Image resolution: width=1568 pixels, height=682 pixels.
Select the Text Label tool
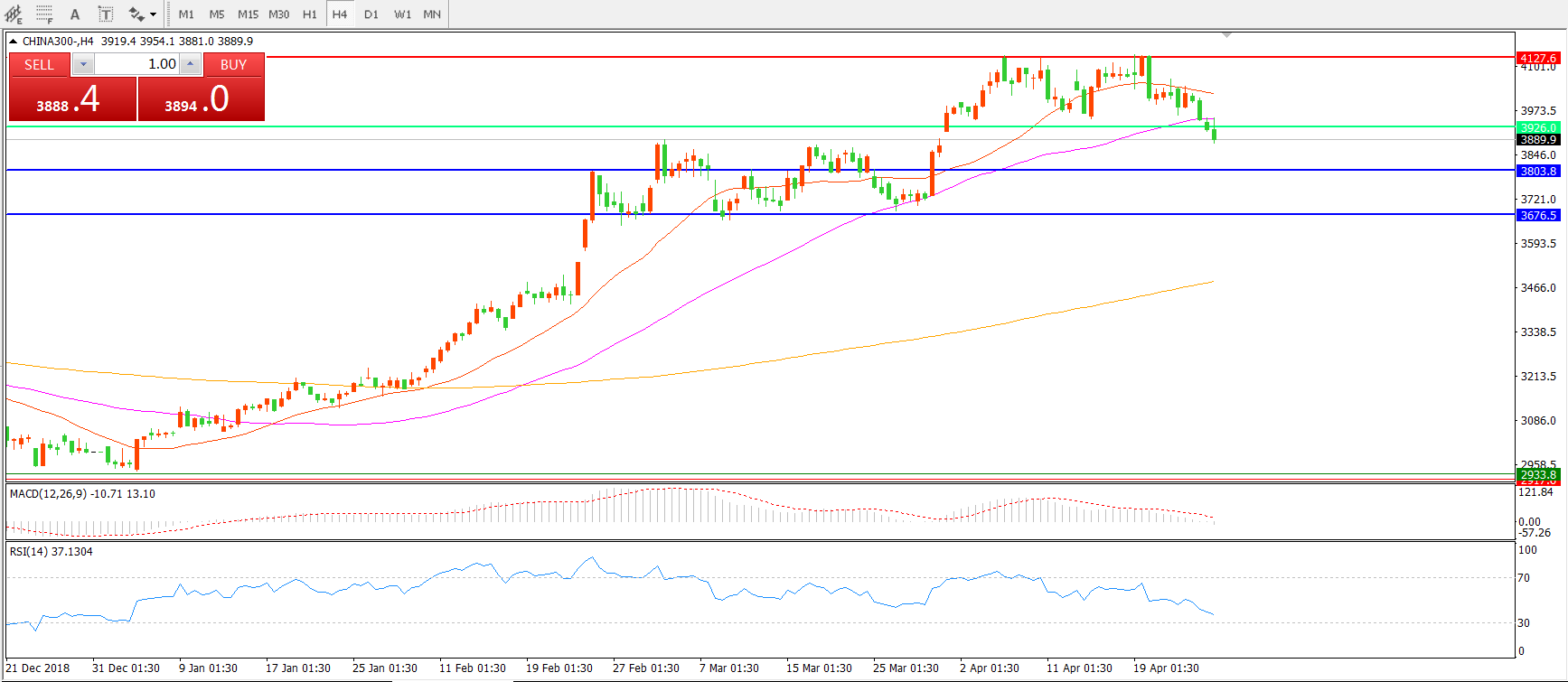(x=106, y=14)
